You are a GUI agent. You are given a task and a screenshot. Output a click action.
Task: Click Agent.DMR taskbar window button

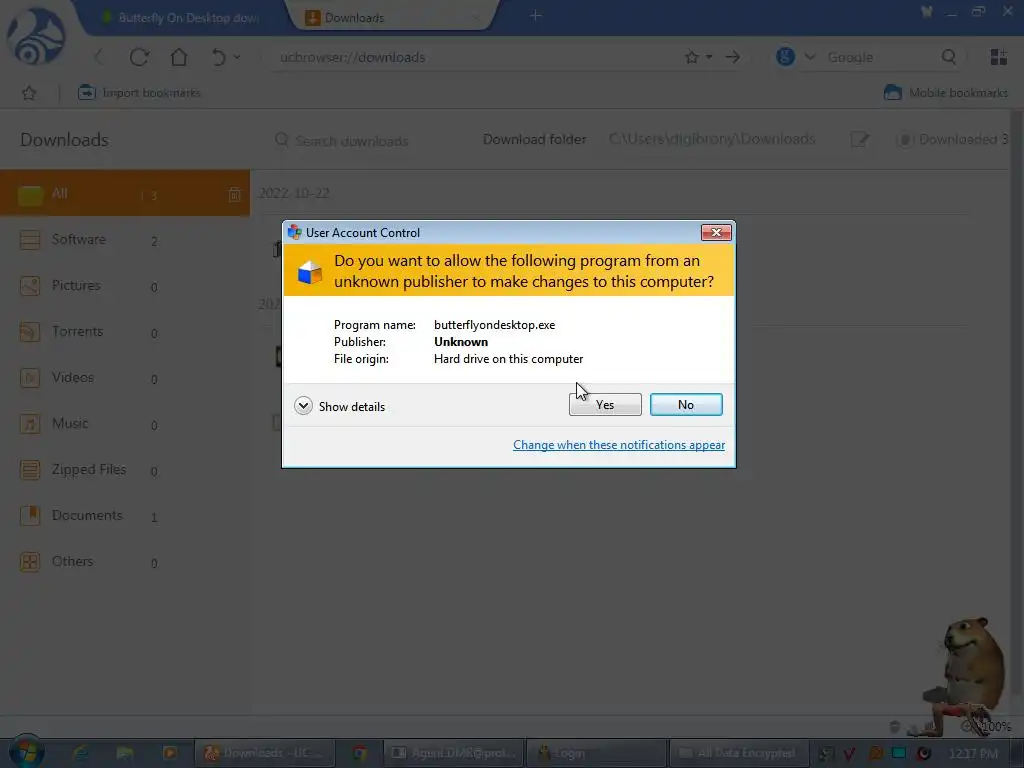453,753
